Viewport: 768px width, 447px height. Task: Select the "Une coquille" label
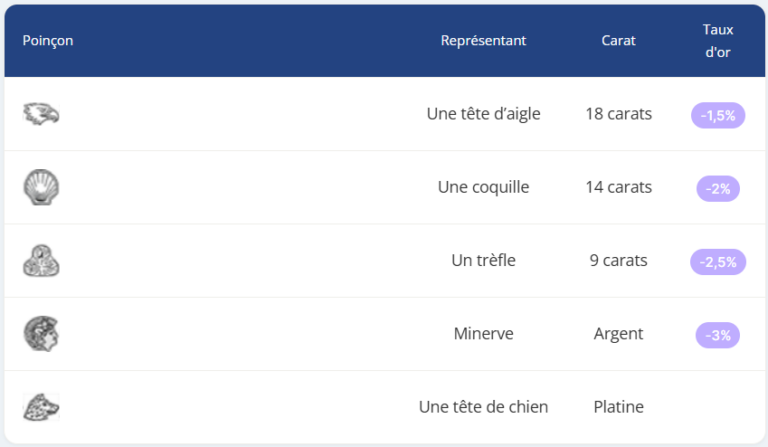[x=483, y=187]
